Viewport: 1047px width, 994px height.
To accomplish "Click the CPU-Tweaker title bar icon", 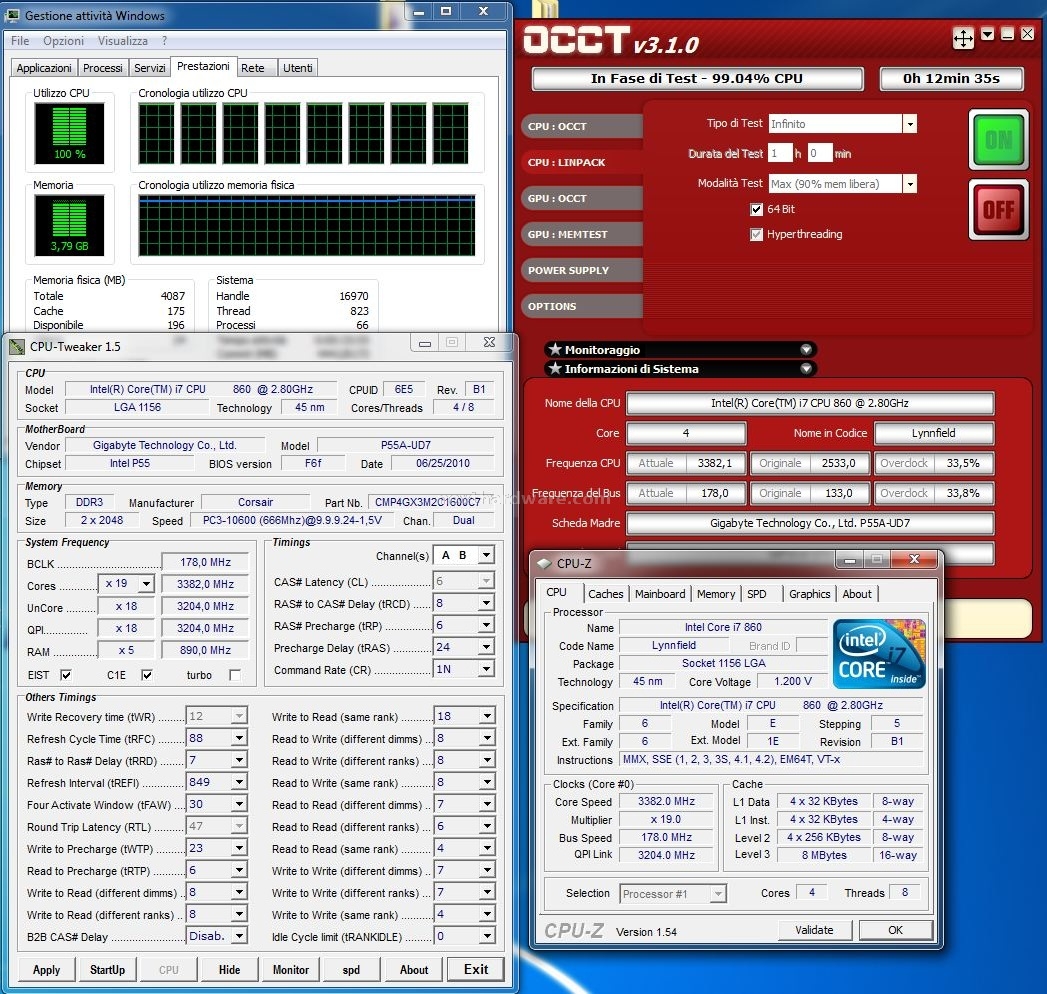I will coord(16,346).
